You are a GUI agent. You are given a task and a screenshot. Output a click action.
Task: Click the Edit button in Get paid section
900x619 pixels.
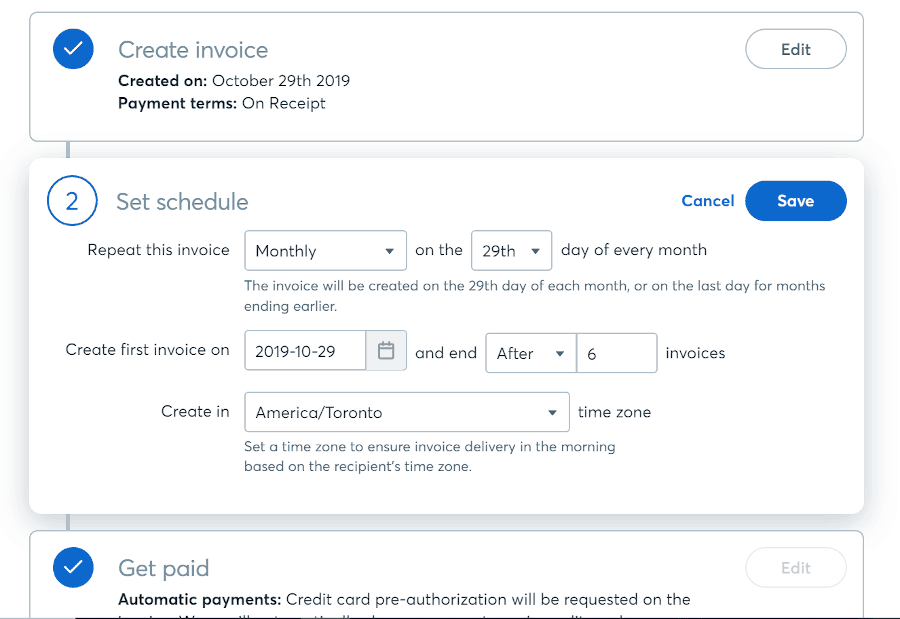[796, 568]
